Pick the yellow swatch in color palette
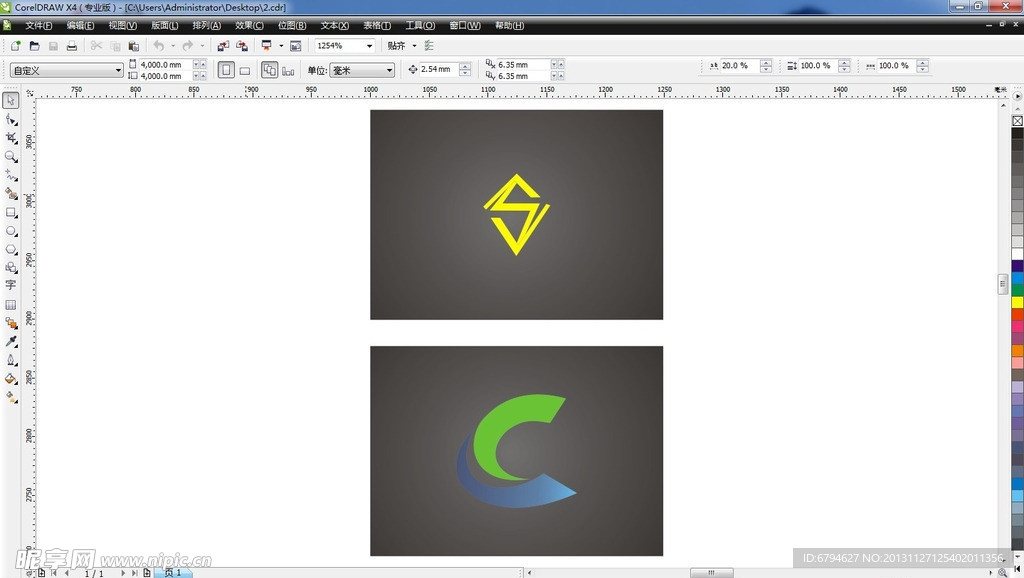The width and height of the screenshot is (1024, 578). (1017, 302)
